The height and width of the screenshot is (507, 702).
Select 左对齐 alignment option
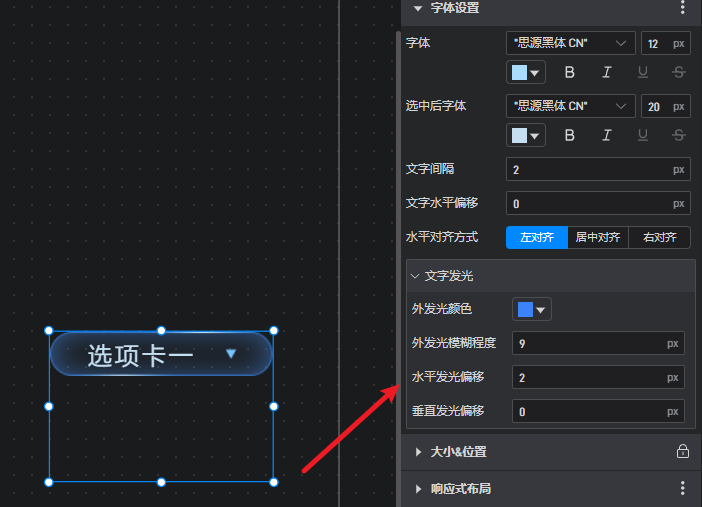(x=537, y=237)
